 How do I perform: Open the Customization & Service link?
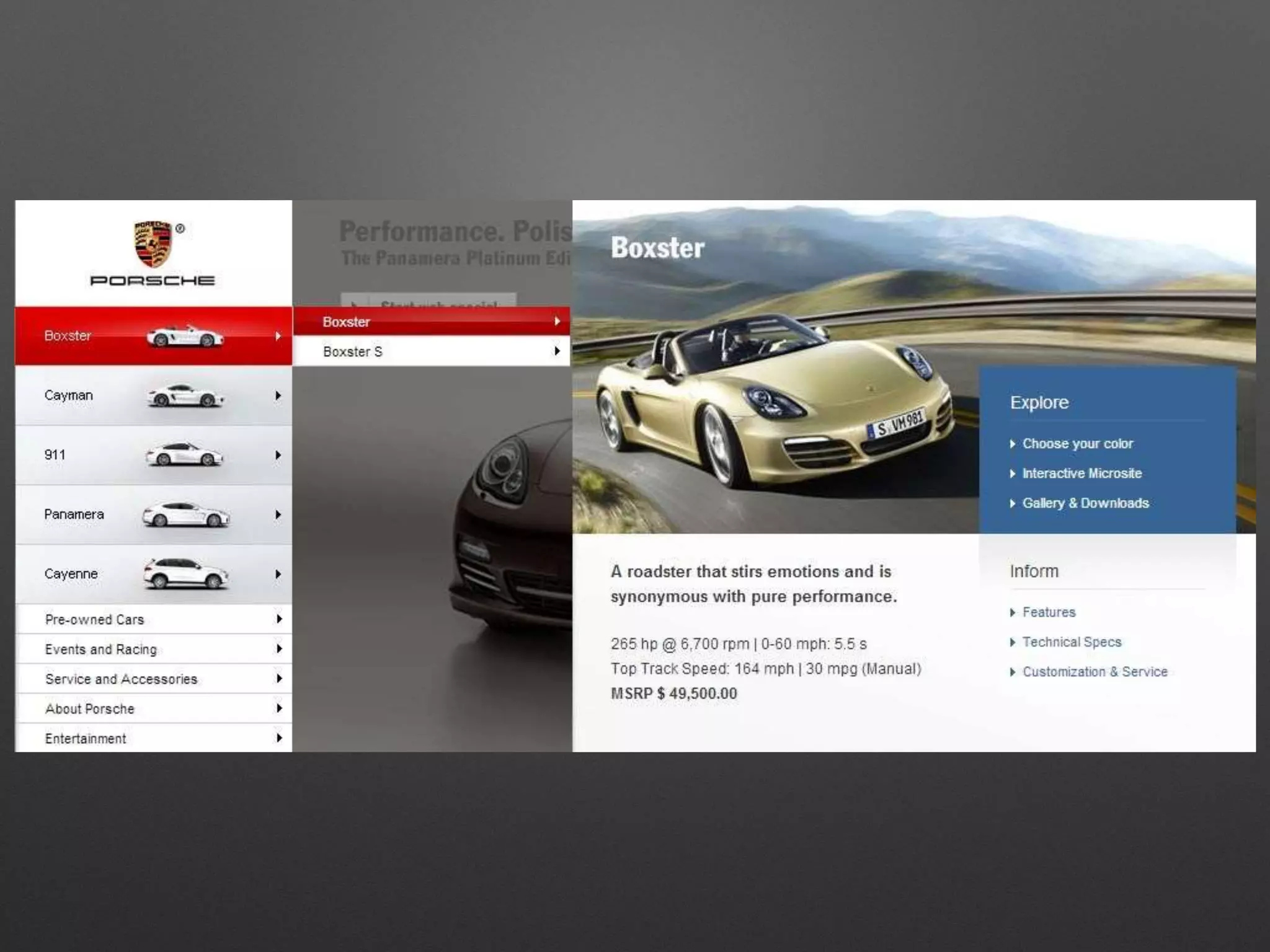(x=1095, y=672)
